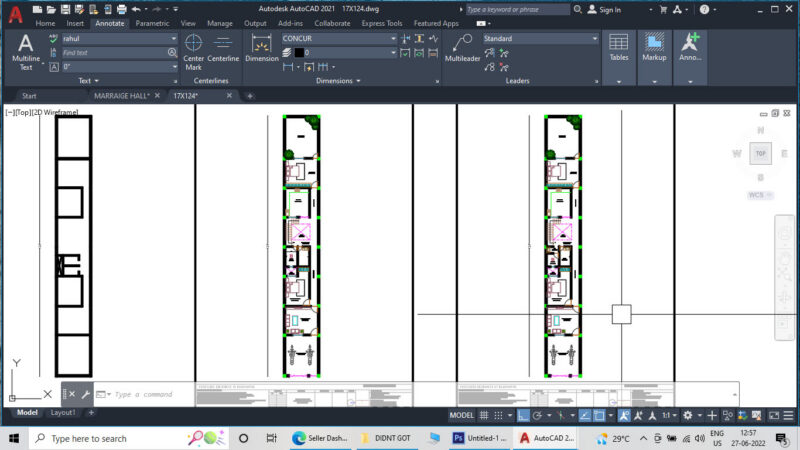
Task: Open the text height 0" dropdown
Action: click(174, 67)
